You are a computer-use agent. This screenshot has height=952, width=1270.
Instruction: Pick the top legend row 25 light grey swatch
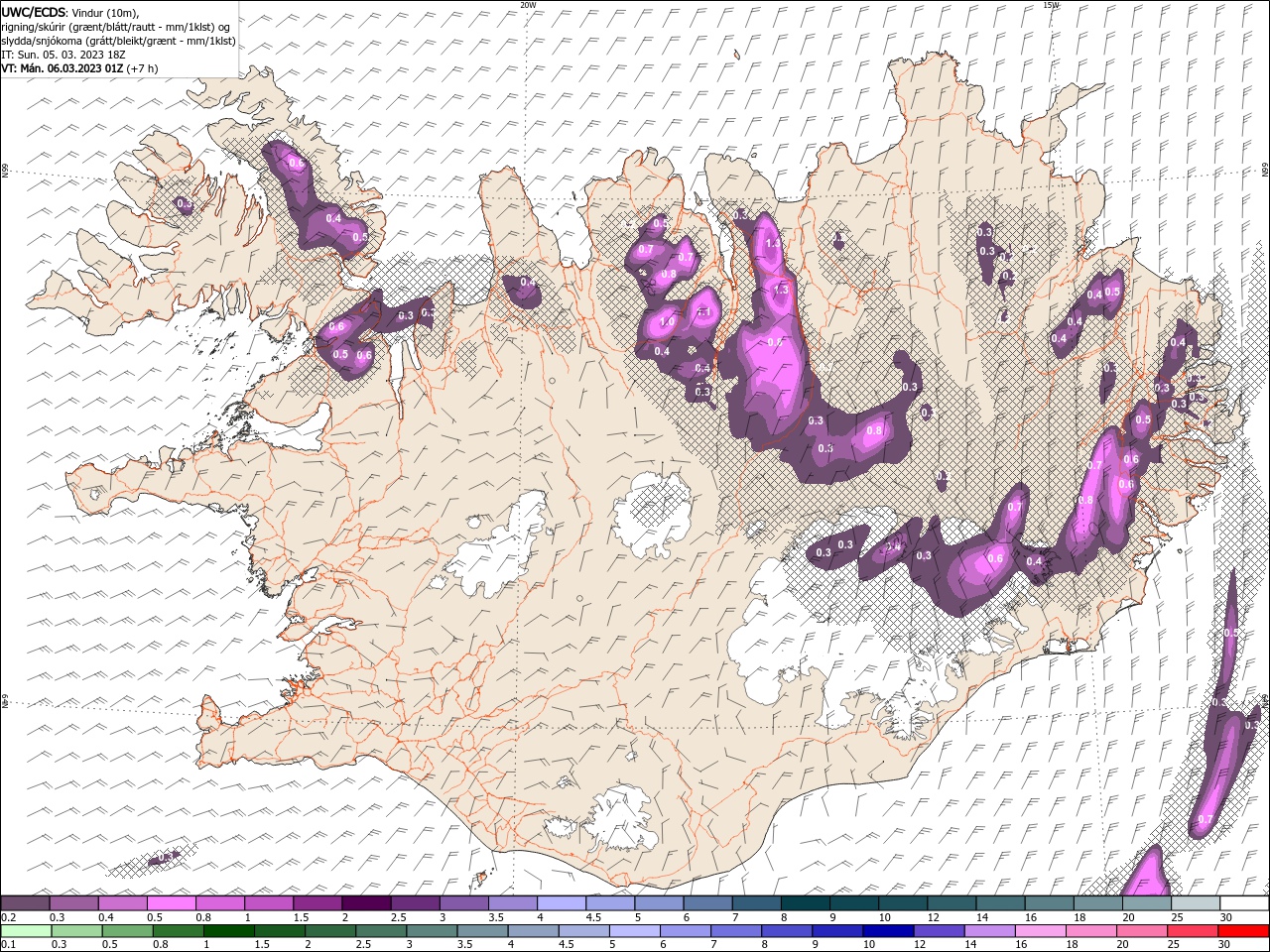1197,903
